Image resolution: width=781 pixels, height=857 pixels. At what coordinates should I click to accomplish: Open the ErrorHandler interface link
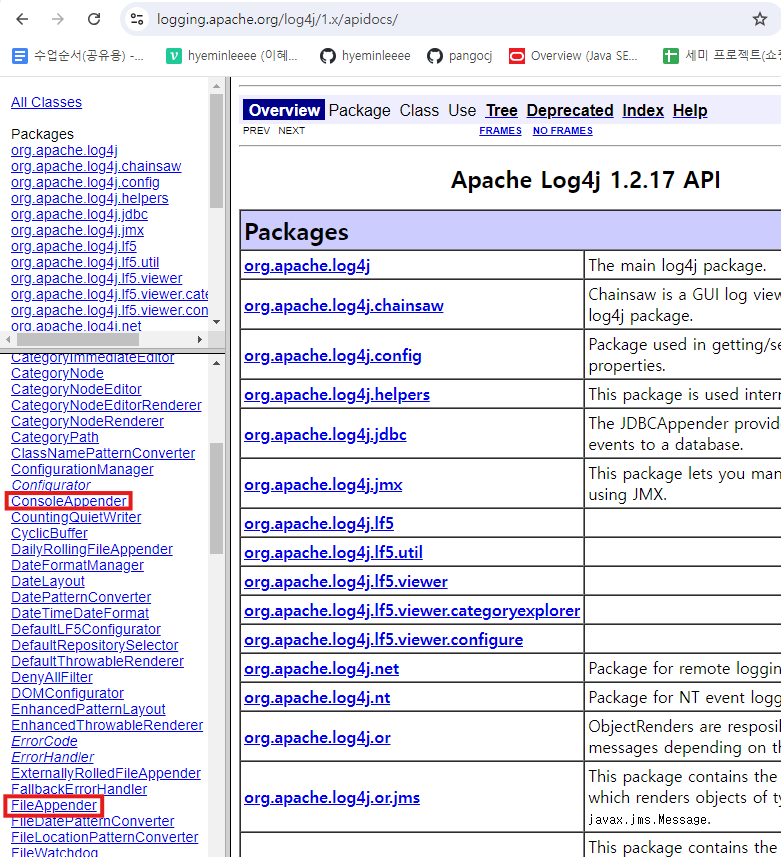pos(52,757)
